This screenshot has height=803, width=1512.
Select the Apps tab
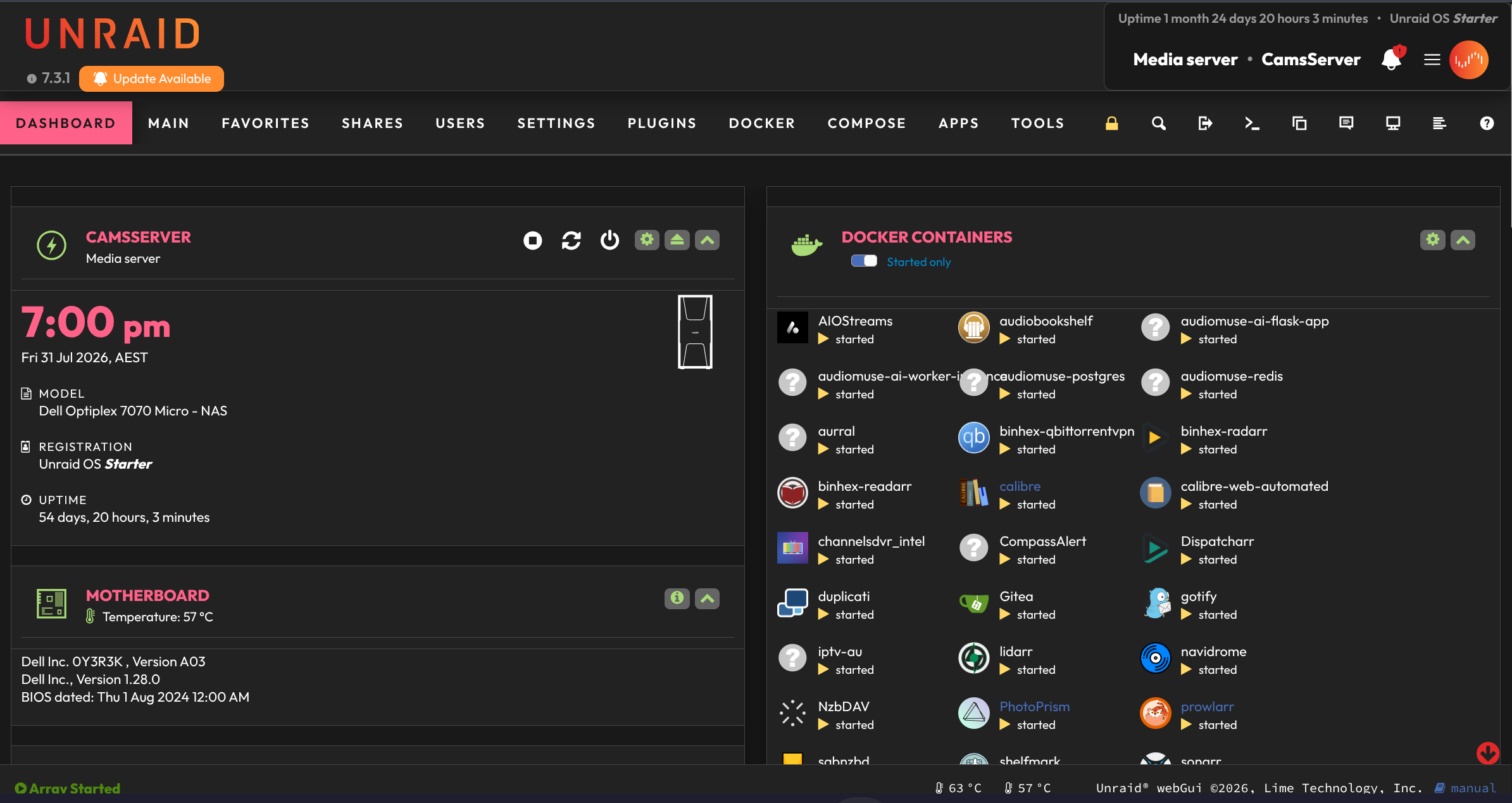pos(959,123)
